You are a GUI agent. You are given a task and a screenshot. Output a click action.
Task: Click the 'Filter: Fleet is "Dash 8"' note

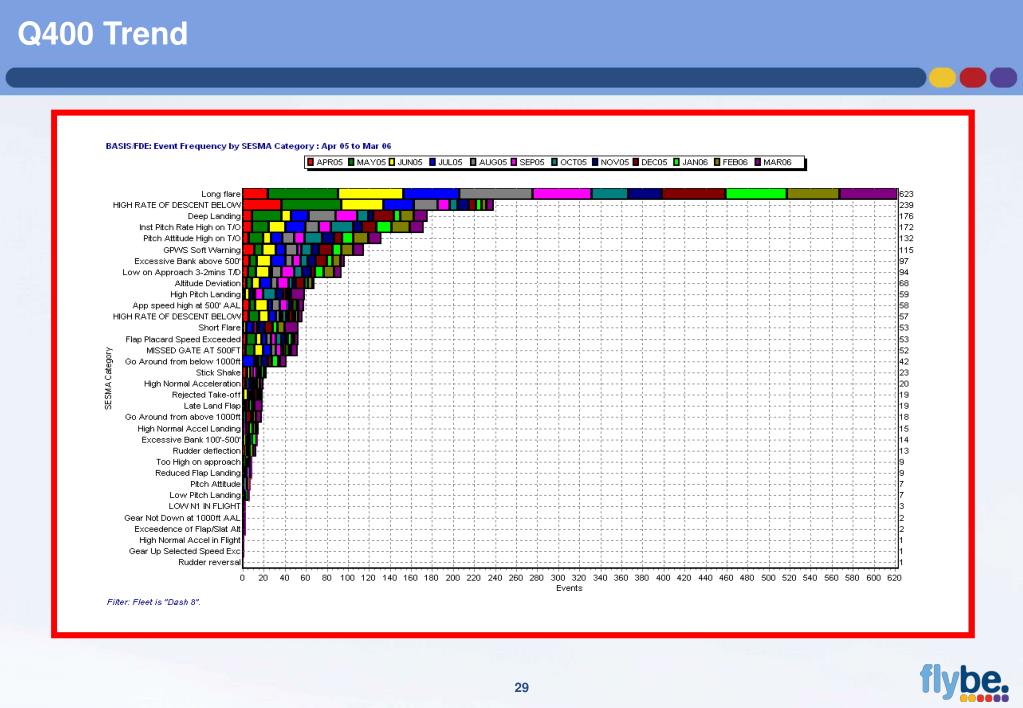pos(153,602)
